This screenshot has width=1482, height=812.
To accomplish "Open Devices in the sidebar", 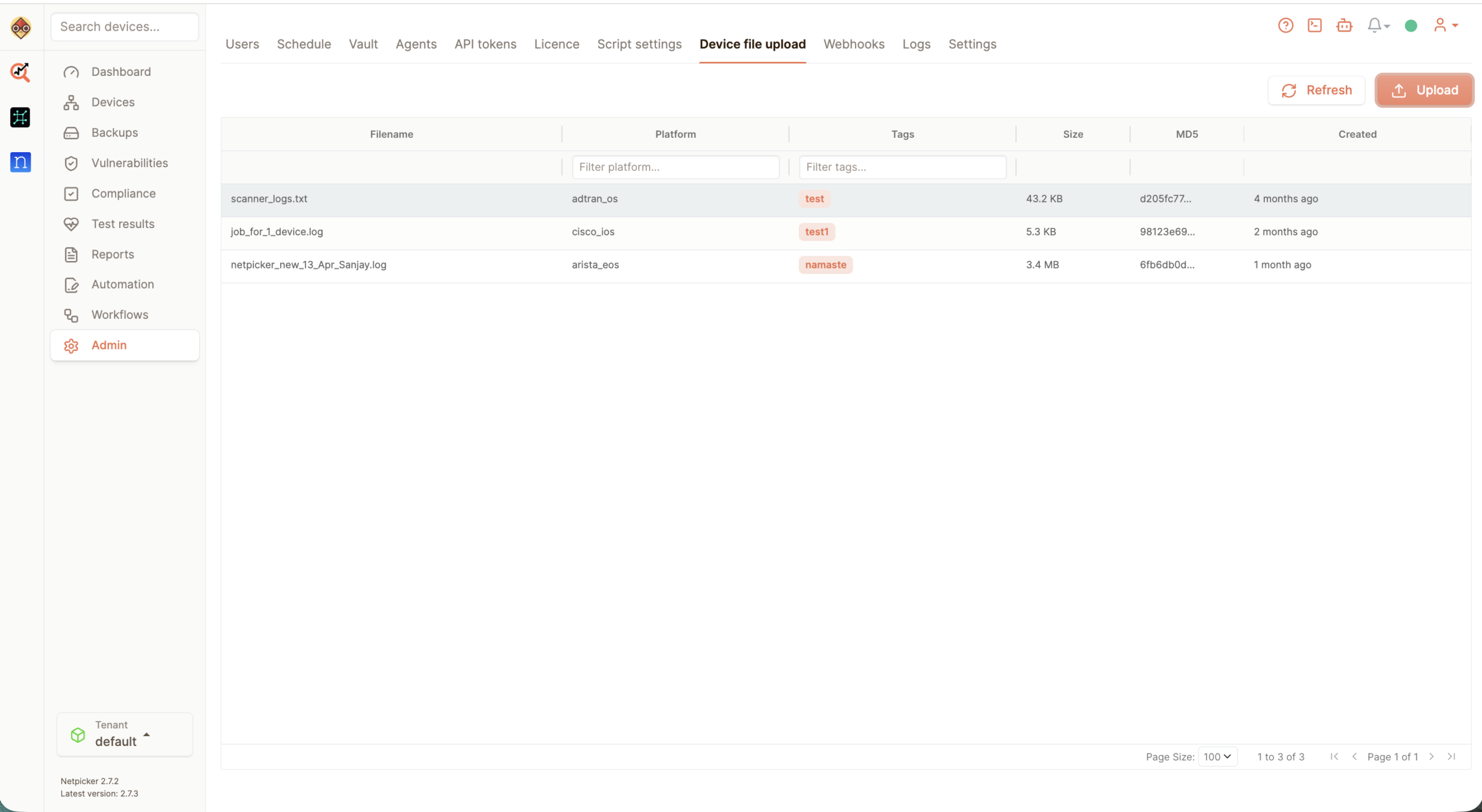I will [x=124, y=102].
